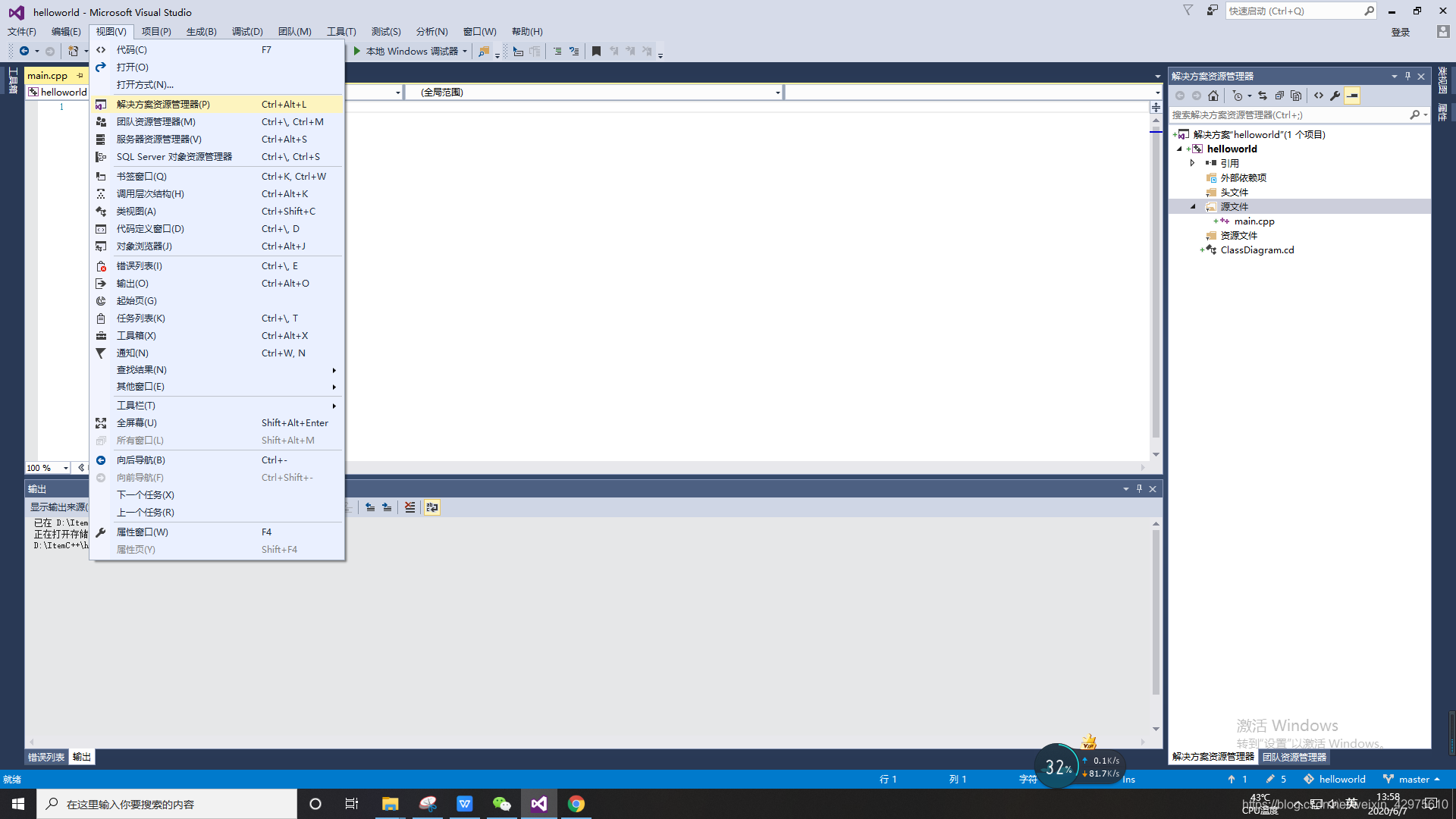The image size is (1456, 819).
Task: Click View Code icon in Solution Explorer toolbar
Action: coord(1319,96)
